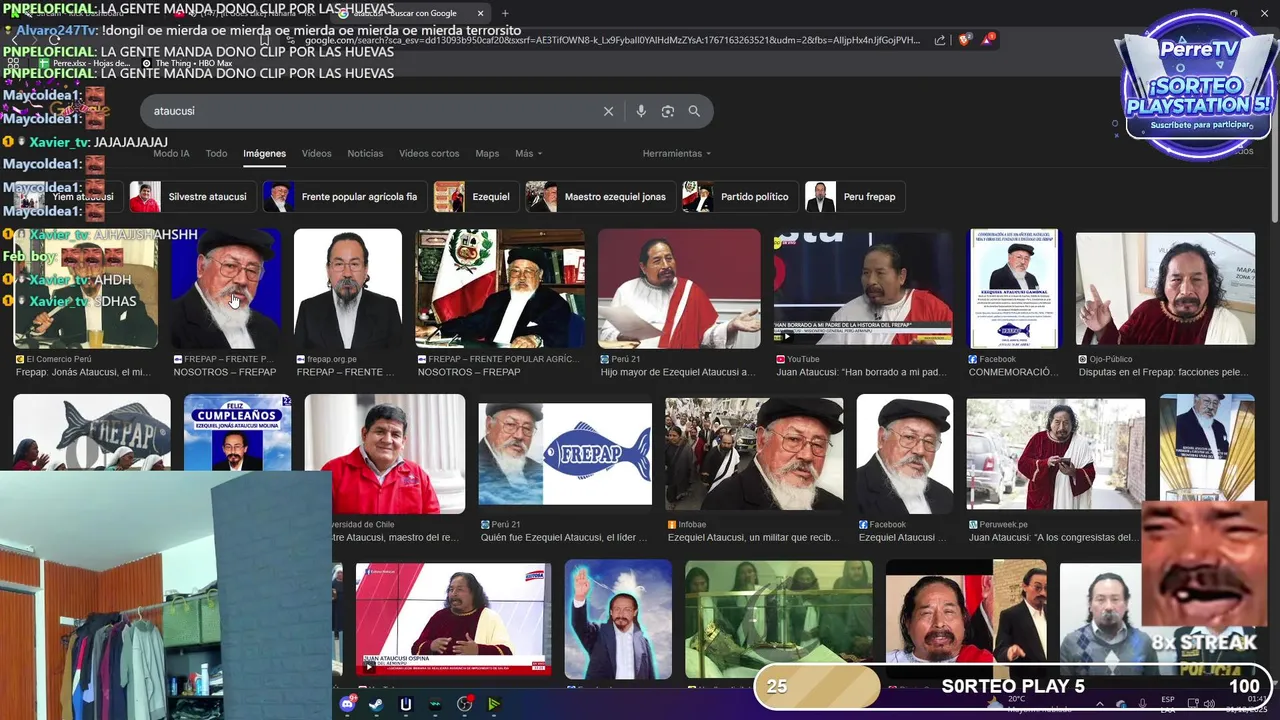The image size is (1280, 720).
Task: Close the 'ataucusi - Buscar con Google' tab
Action: [x=480, y=13]
